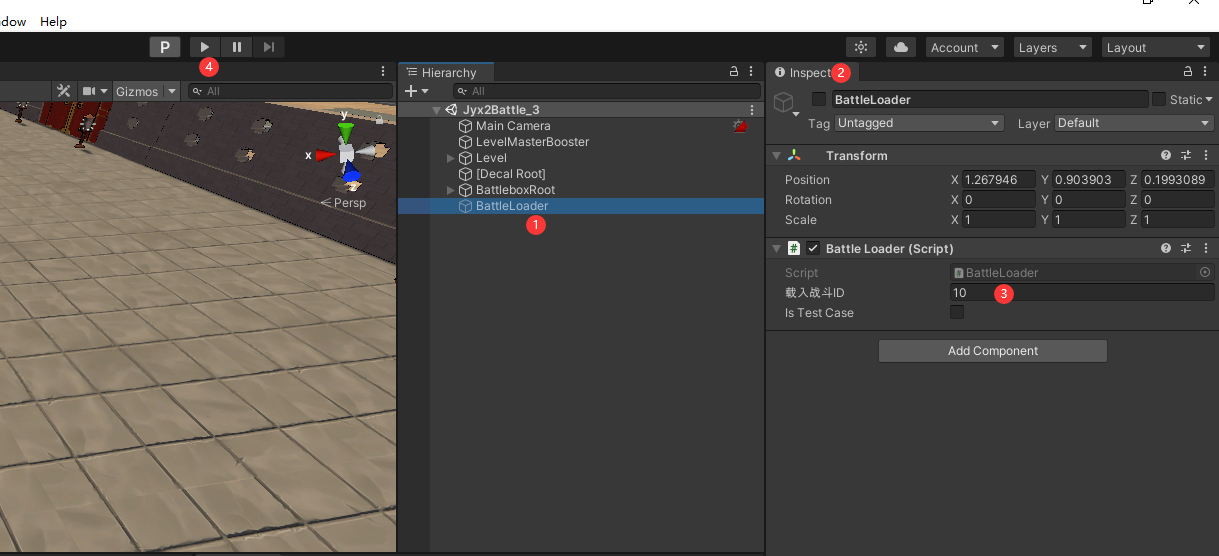Select the Inspector tab

pos(811,72)
